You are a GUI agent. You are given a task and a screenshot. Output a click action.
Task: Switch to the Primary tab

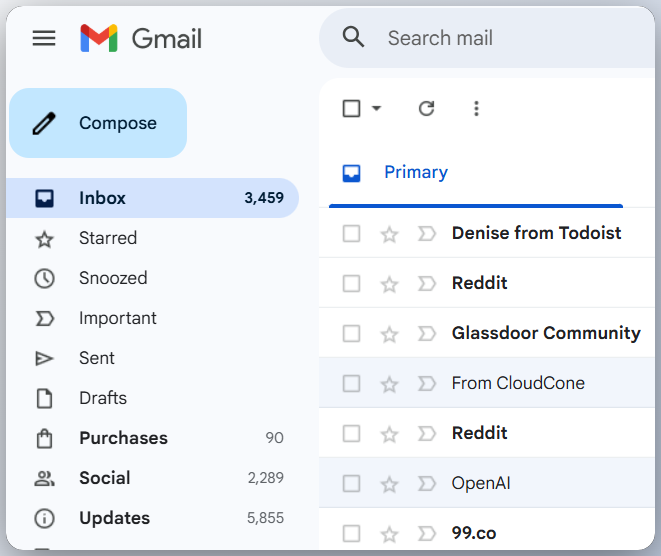(476, 172)
